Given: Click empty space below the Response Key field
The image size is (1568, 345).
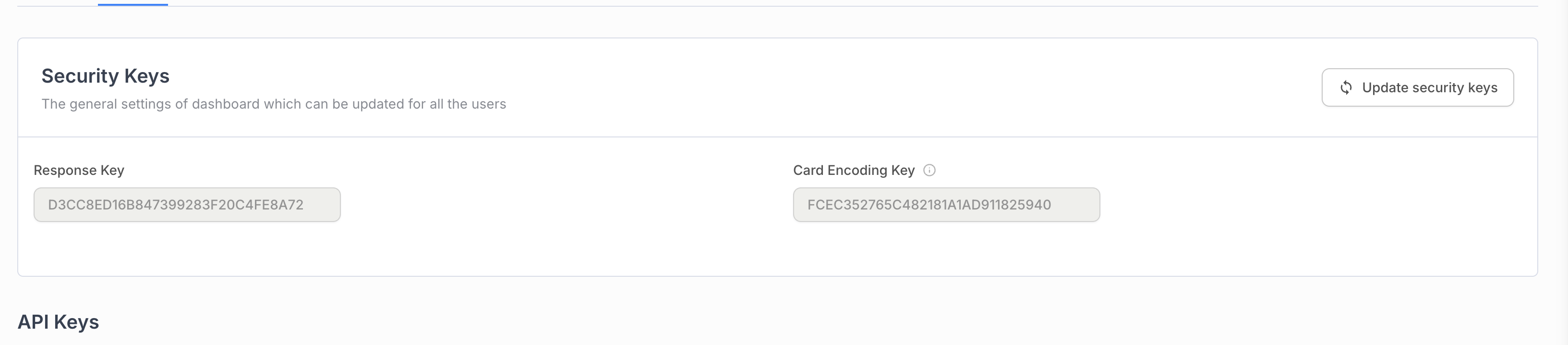Looking at the screenshot, I should point(186,250).
